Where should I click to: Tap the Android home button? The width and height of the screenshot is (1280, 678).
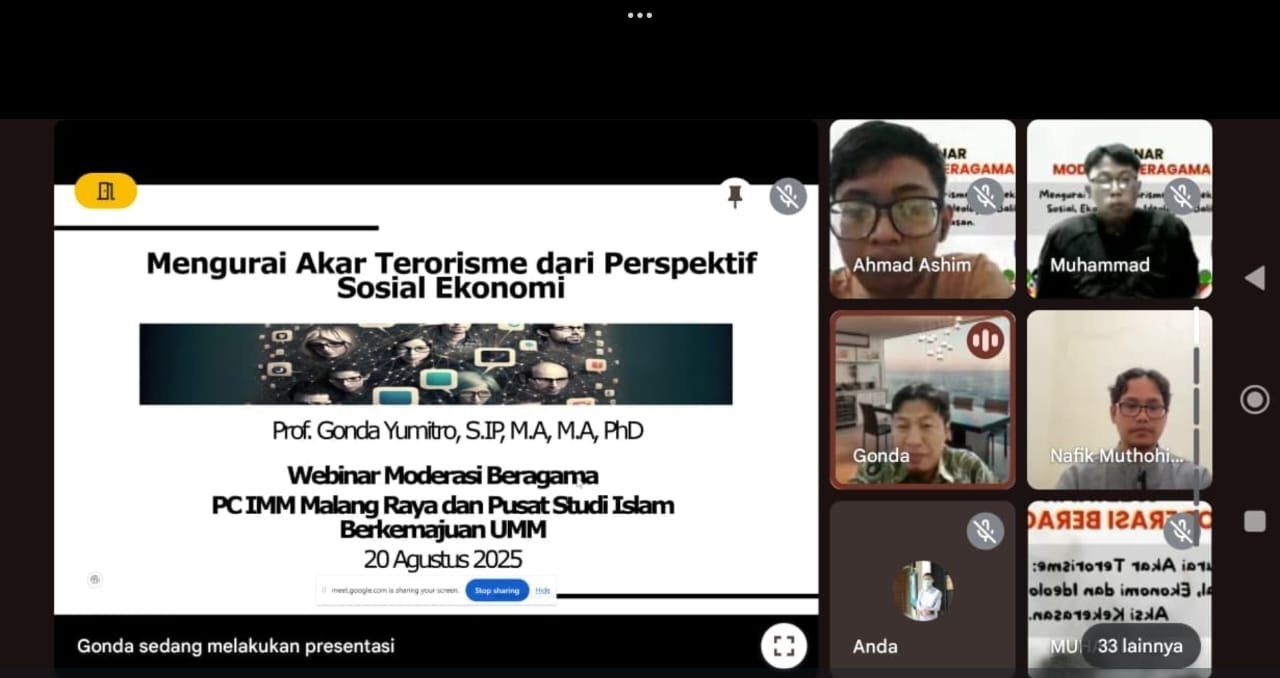pyautogui.click(x=1253, y=399)
